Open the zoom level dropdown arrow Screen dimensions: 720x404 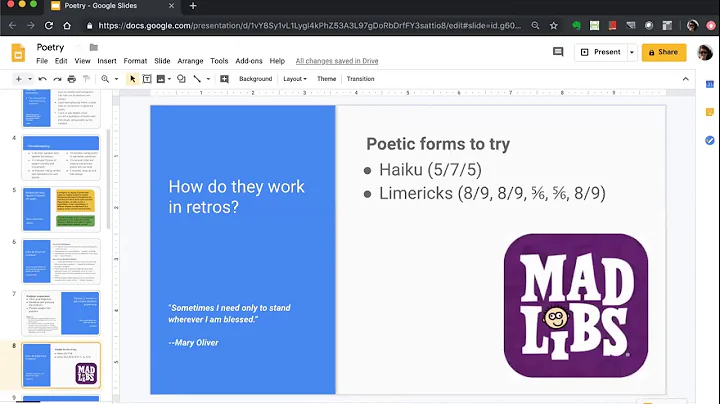(x=116, y=79)
